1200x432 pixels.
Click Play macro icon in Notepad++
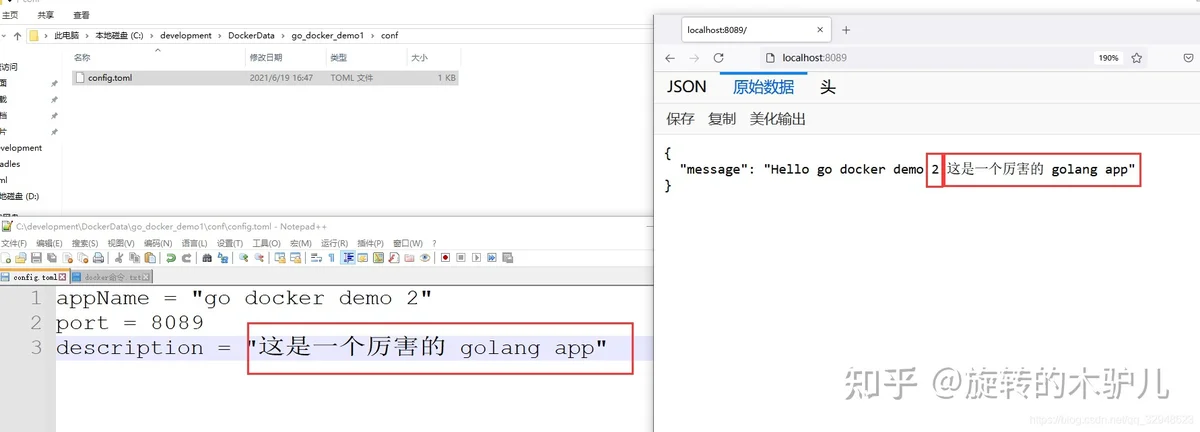pyautogui.click(x=476, y=257)
